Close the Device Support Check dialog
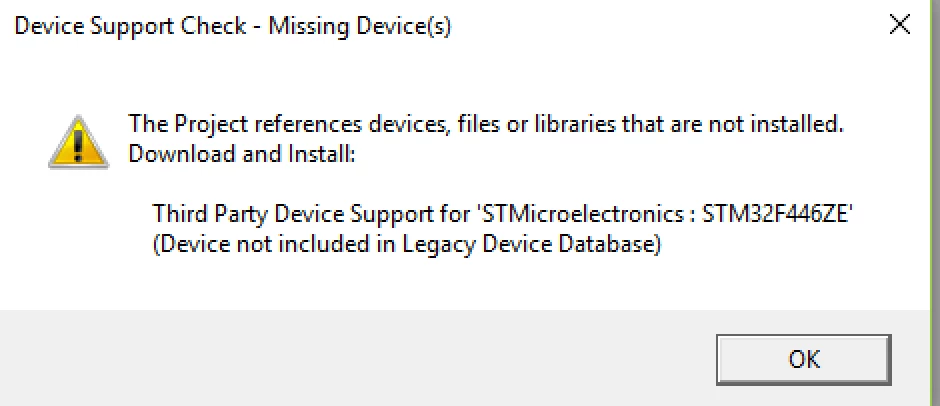The width and height of the screenshot is (940, 406). click(x=899, y=26)
